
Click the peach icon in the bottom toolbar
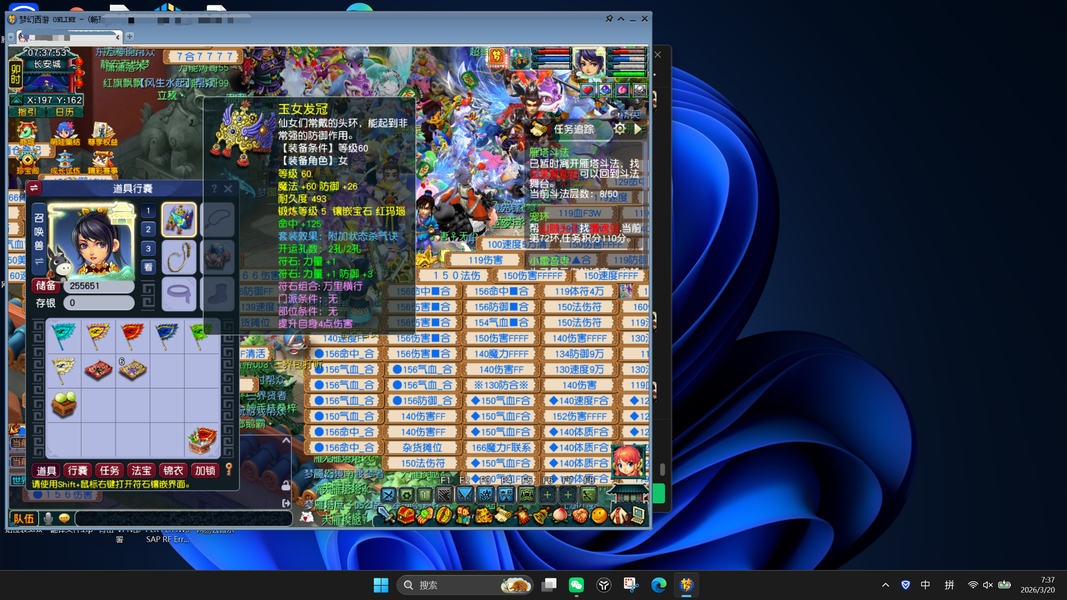click(x=560, y=516)
